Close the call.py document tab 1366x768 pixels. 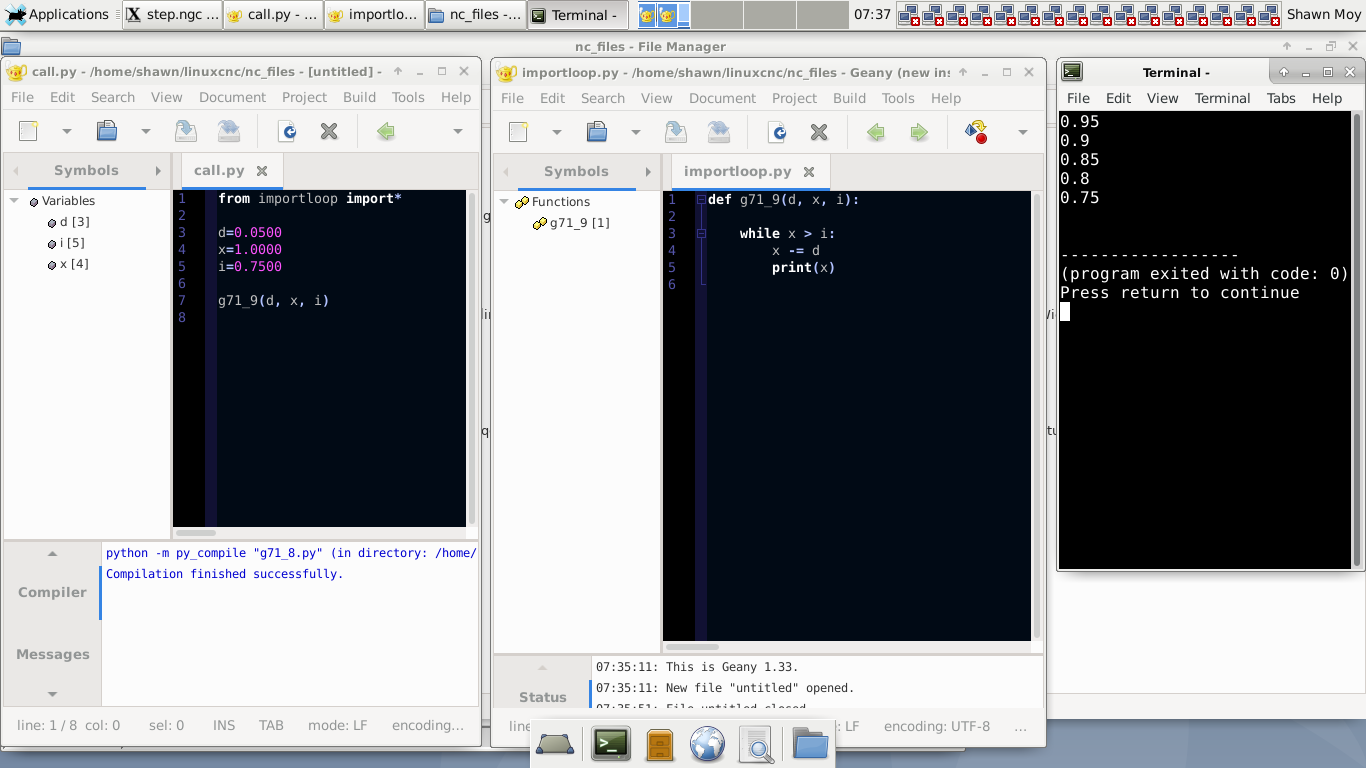(x=262, y=171)
